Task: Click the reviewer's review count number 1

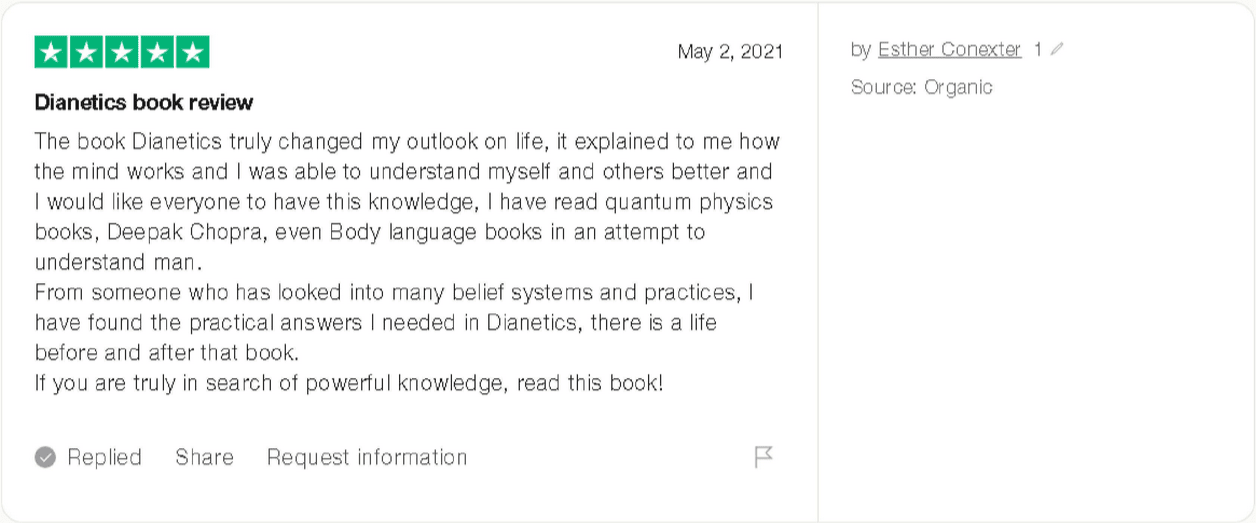Action: pyautogui.click(x=1038, y=49)
